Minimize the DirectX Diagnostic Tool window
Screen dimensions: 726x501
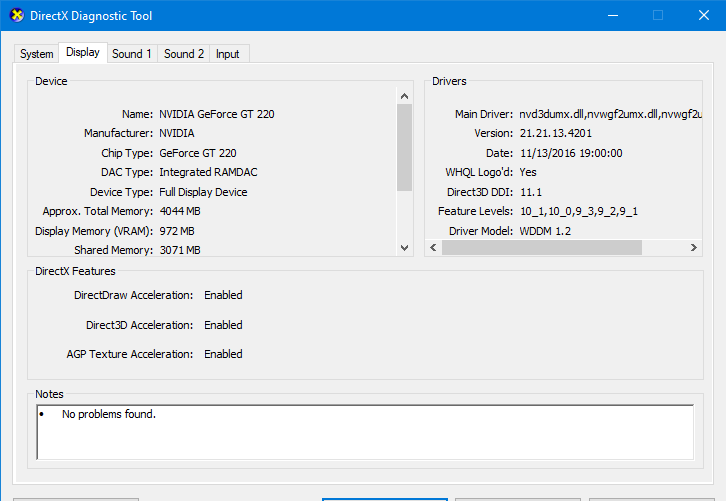pos(613,15)
